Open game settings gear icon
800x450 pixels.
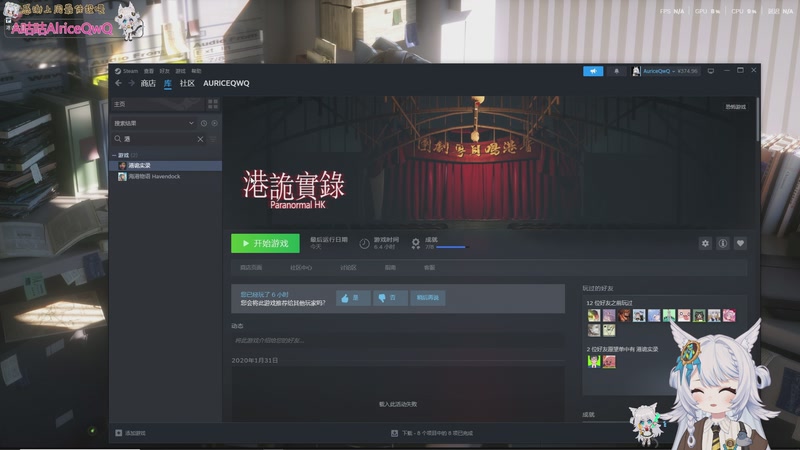coord(705,243)
